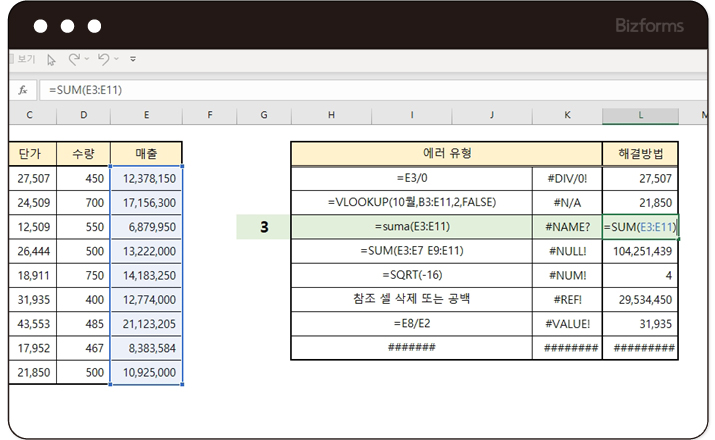
Task: Select cell with value 13,222,000
Action: pyautogui.click(x=146, y=251)
